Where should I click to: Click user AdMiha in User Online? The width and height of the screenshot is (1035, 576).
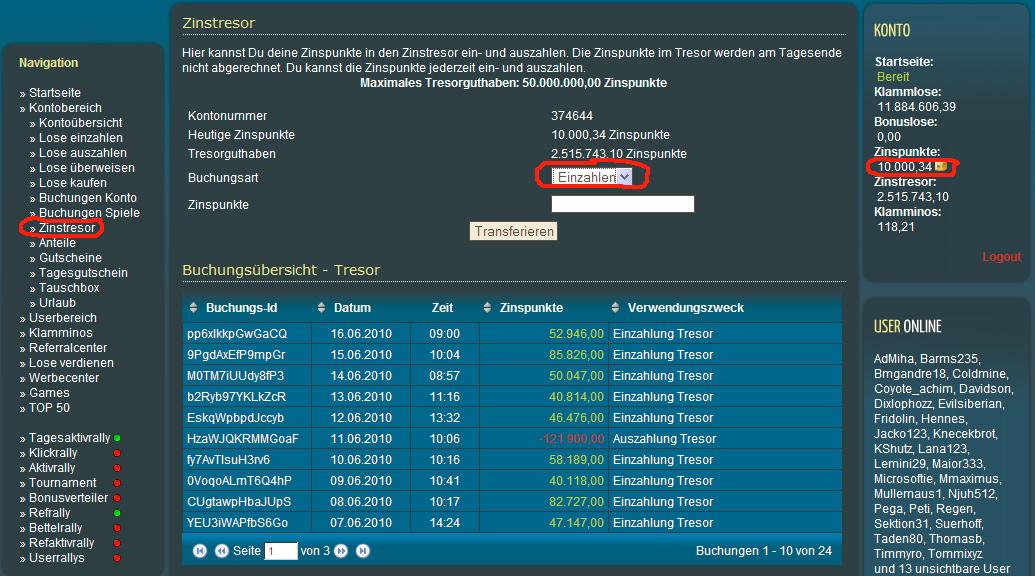[894, 359]
